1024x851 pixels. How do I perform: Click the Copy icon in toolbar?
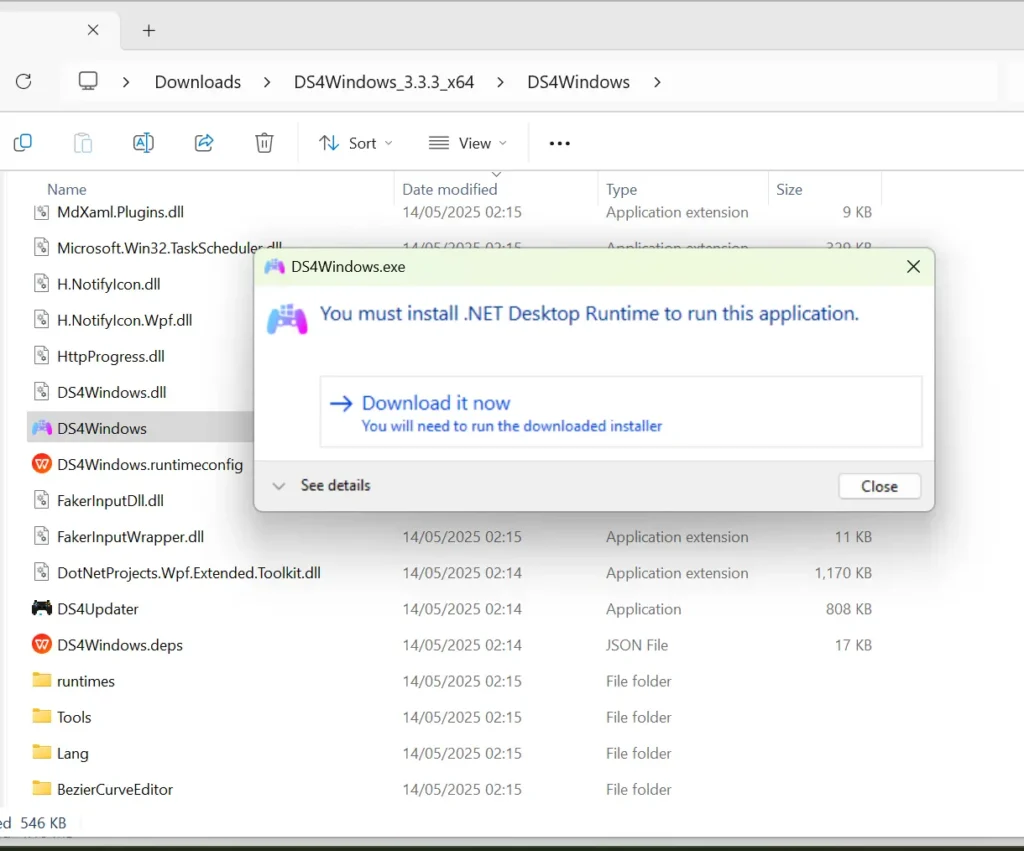[22, 143]
